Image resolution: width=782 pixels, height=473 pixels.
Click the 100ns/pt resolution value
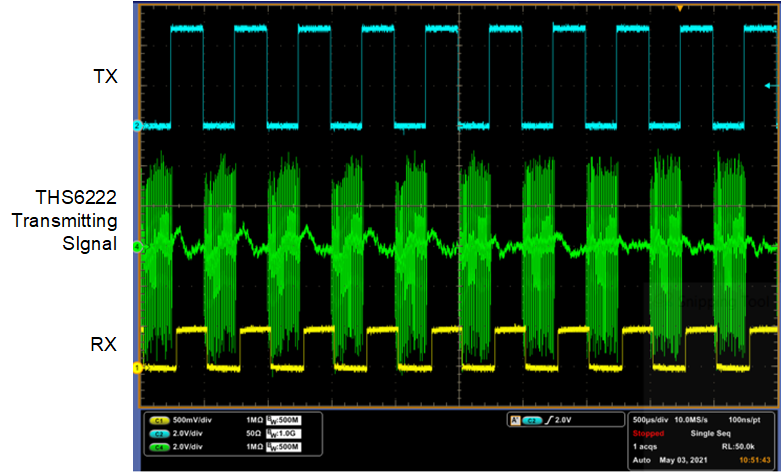[745, 420]
